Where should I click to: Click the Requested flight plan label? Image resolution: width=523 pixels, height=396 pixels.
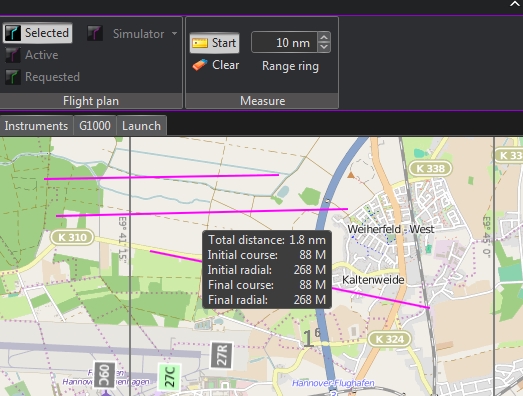[x=52, y=77]
